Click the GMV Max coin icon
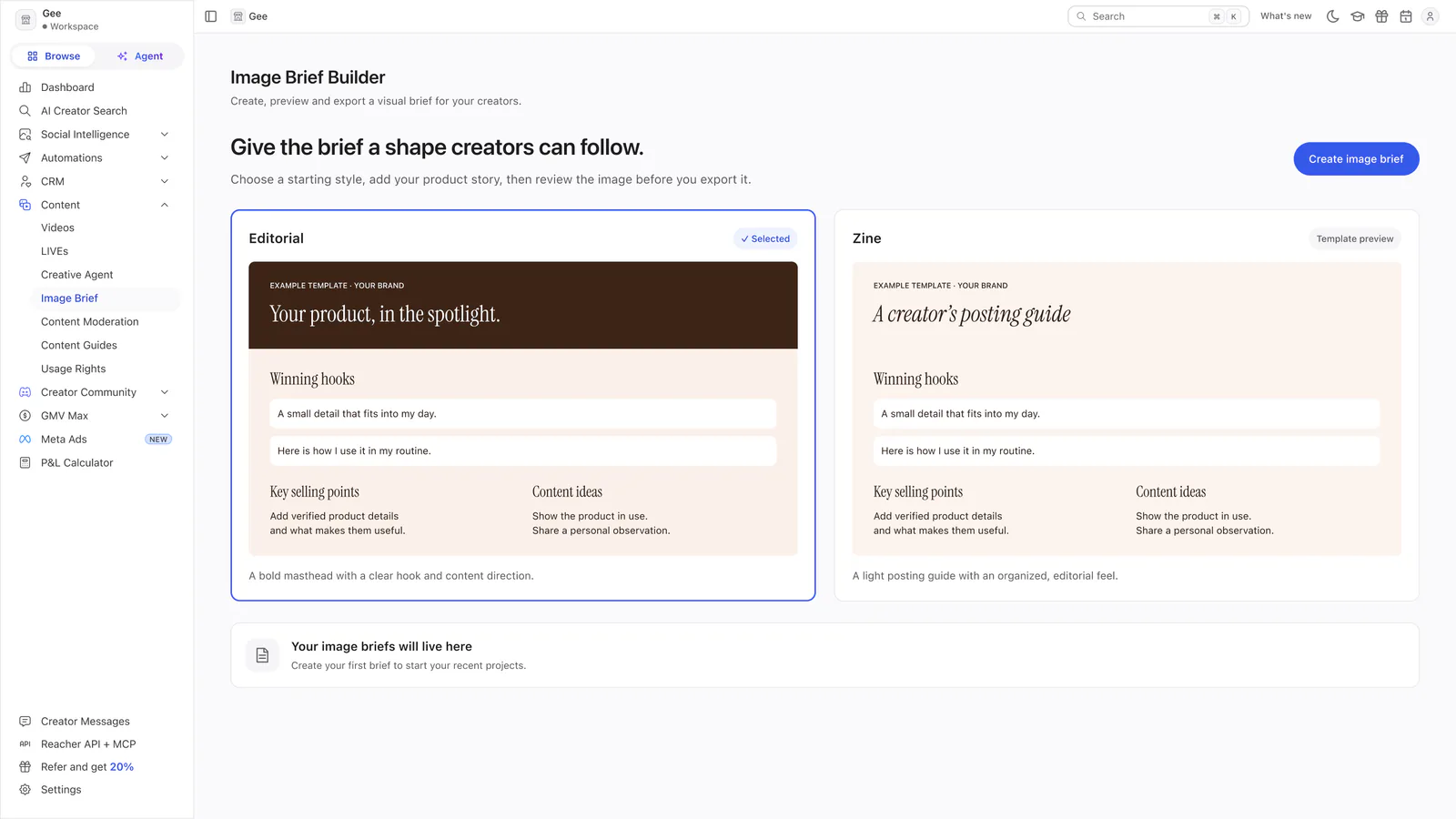 click(x=25, y=416)
